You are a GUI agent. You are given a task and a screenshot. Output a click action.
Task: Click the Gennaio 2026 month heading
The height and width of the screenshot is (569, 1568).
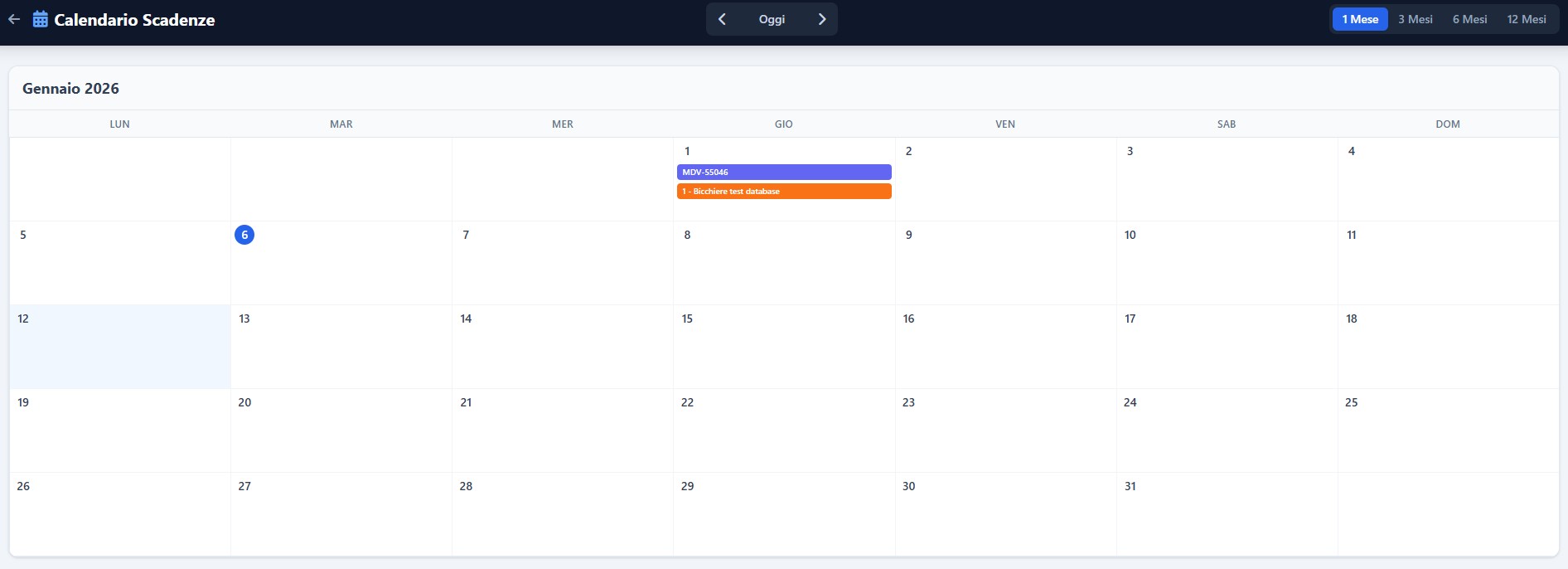point(70,89)
